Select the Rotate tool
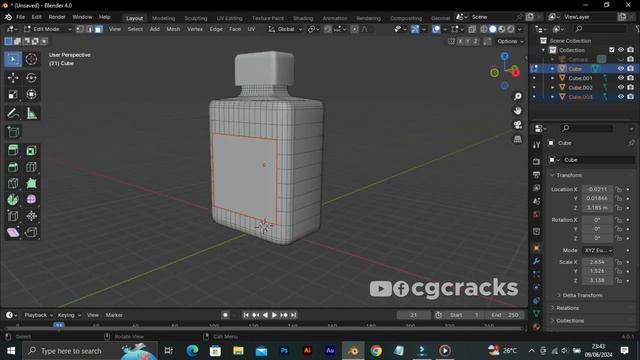Image resolution: width=640 pixels, height=360 pixels. pyautogui.click(x=31, y=78)
